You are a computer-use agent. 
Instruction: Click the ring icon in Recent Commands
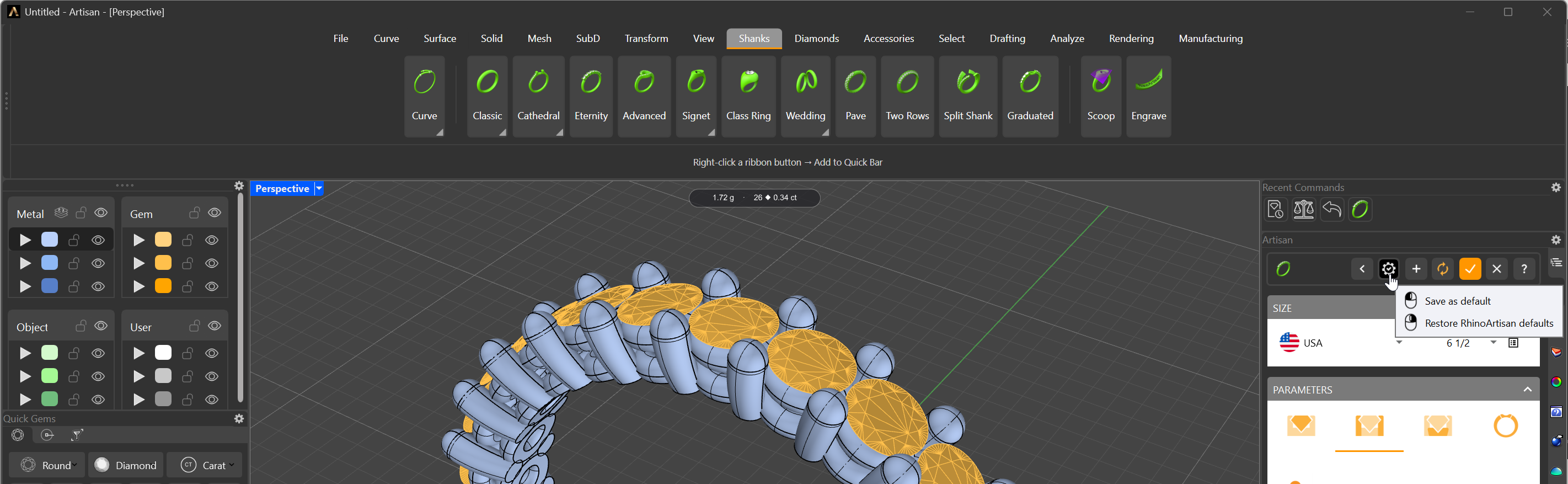pyautogui.click(x=1360, y=209)
